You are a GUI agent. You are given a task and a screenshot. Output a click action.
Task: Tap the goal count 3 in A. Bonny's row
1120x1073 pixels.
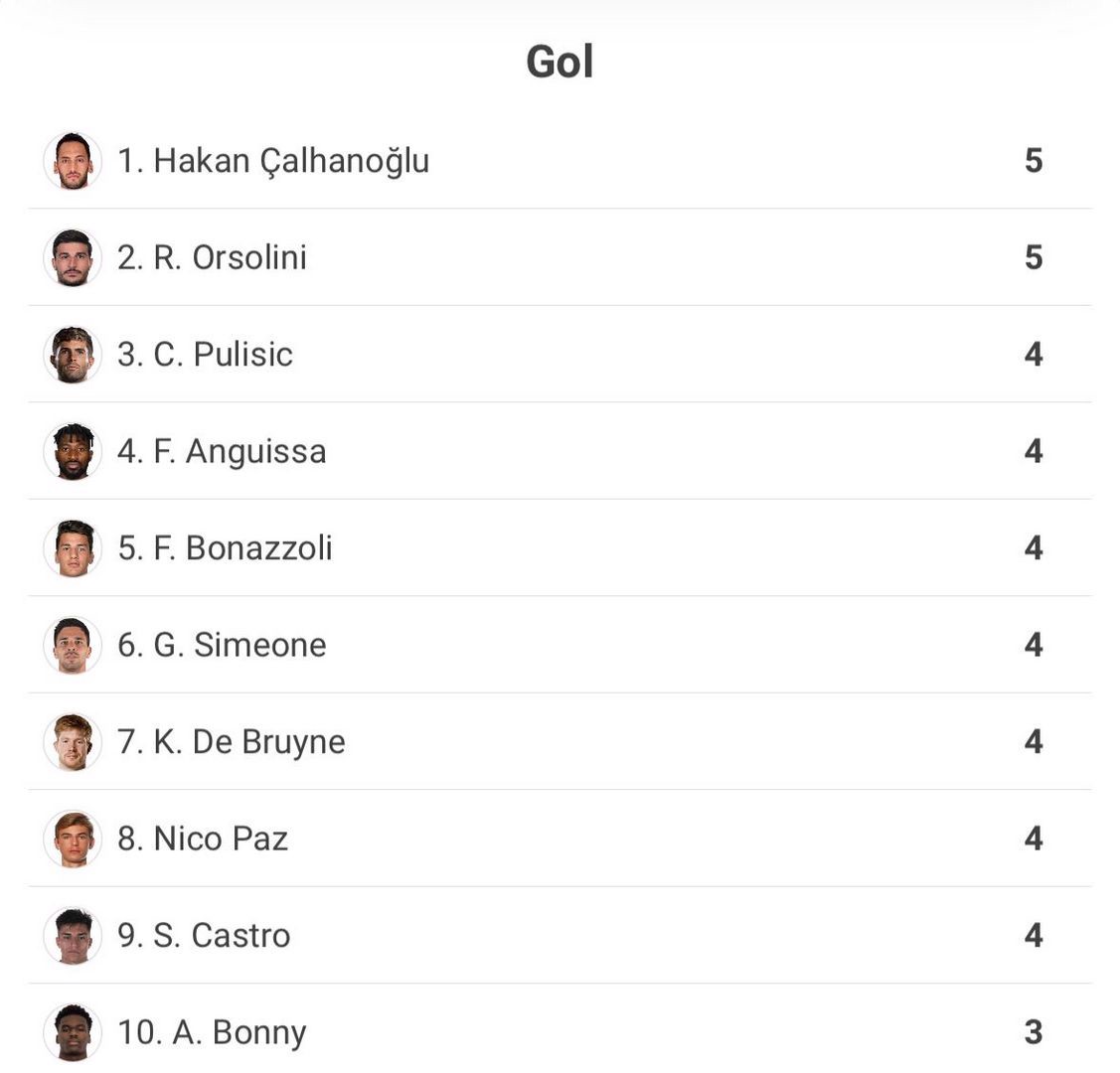tap(1034, 1032)
